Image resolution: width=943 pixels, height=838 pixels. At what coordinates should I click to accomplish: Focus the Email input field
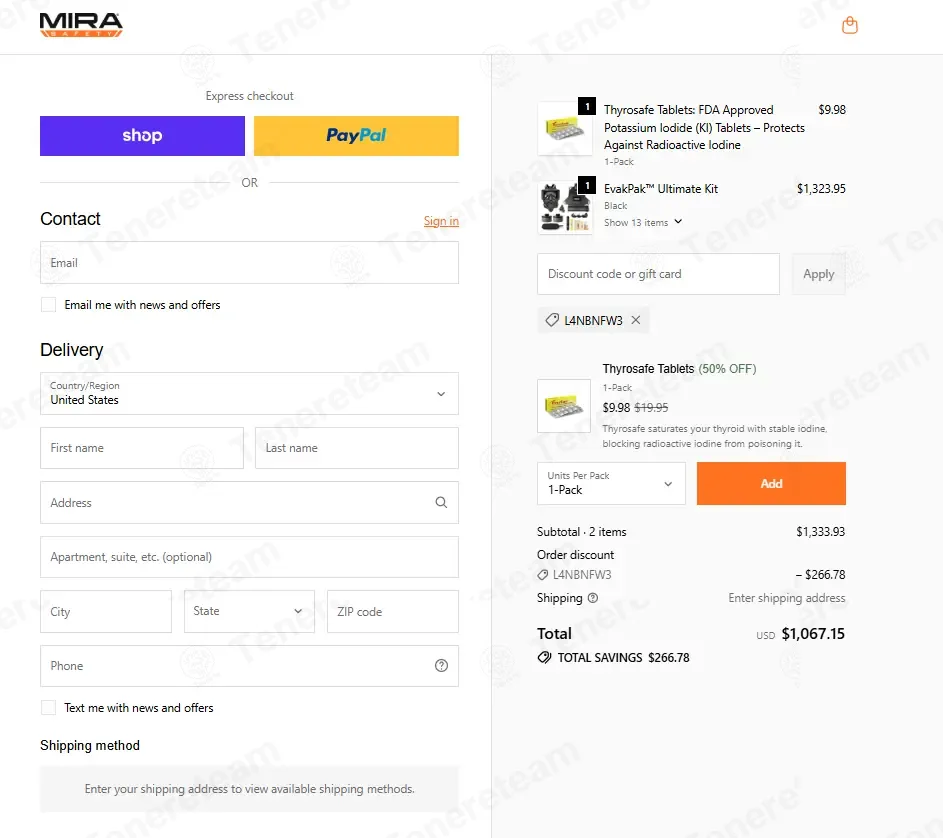pyautogui.click(x=249, y=262)
